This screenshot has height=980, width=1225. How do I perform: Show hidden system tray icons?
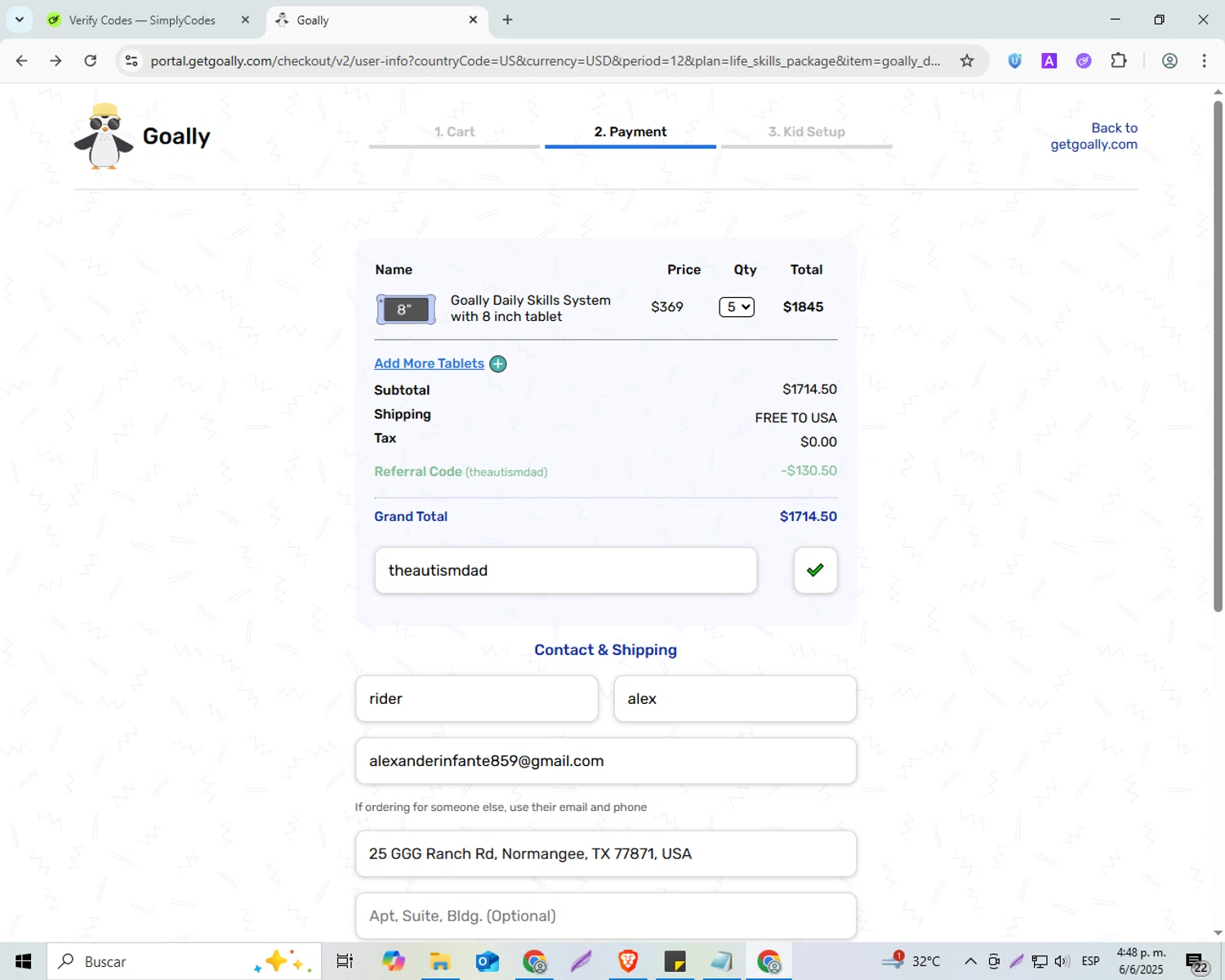[970, 961]
